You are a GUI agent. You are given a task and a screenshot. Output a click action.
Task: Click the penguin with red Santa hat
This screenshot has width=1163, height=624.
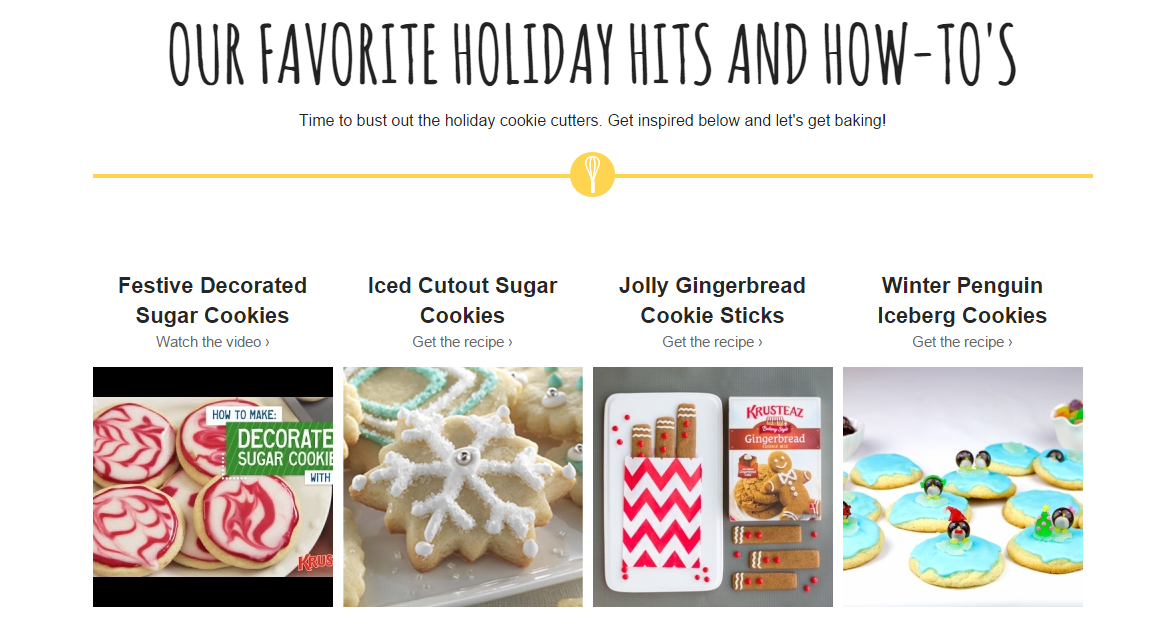[x=958, y=524]
